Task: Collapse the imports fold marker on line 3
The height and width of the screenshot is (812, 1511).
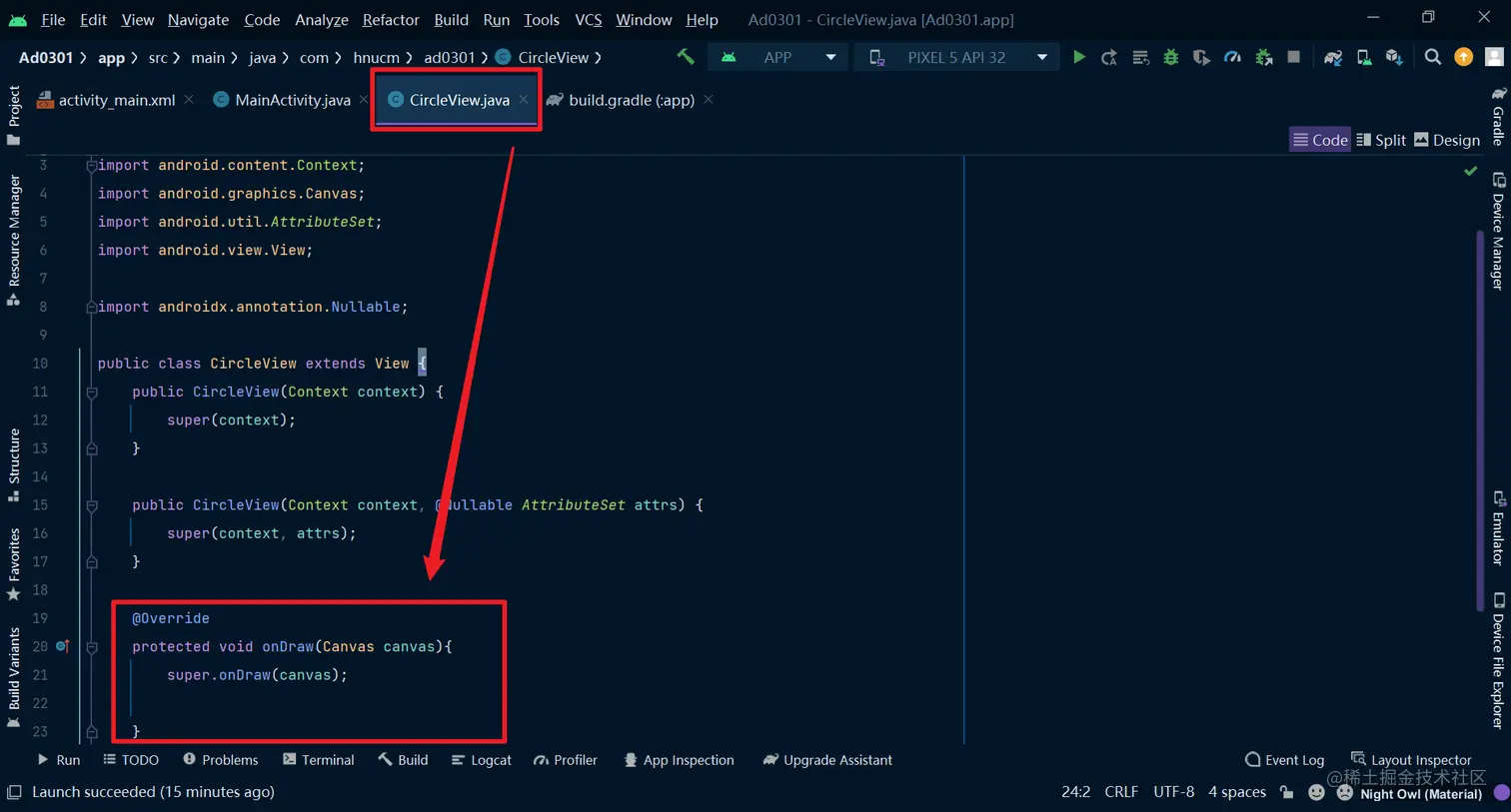Action: click(91, 165)
